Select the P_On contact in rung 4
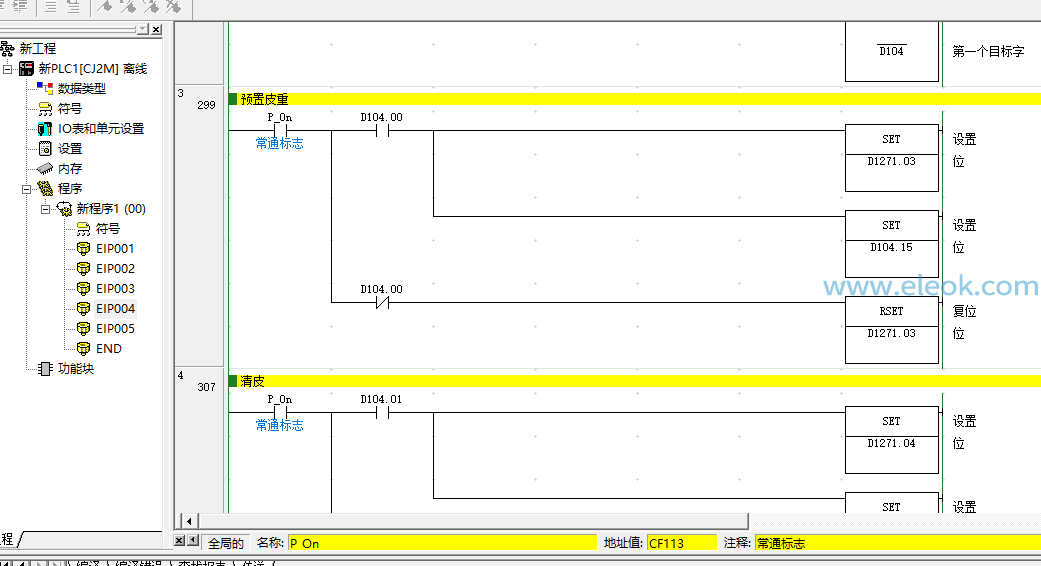This screenshot has width=1041, height=566. tap(280, 413)
